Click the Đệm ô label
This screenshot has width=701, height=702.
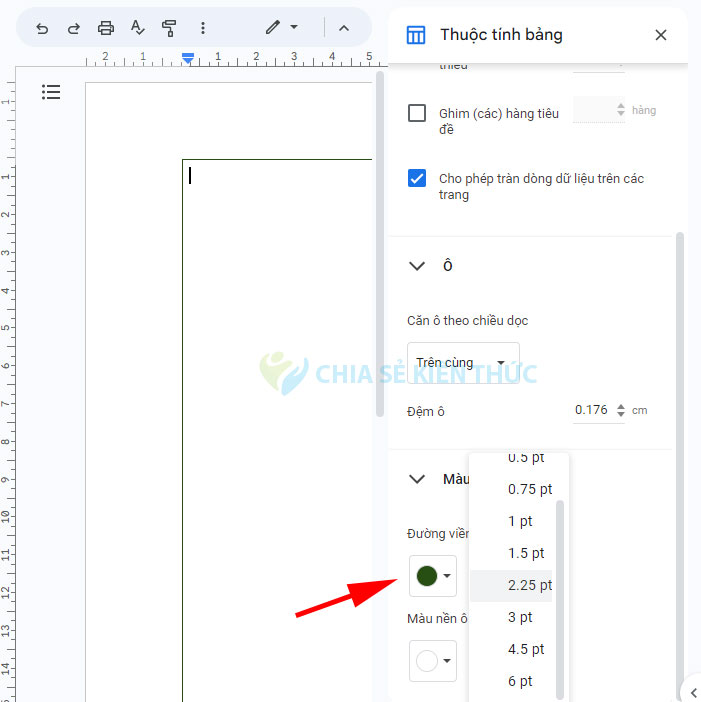click(x=426, y=411)
